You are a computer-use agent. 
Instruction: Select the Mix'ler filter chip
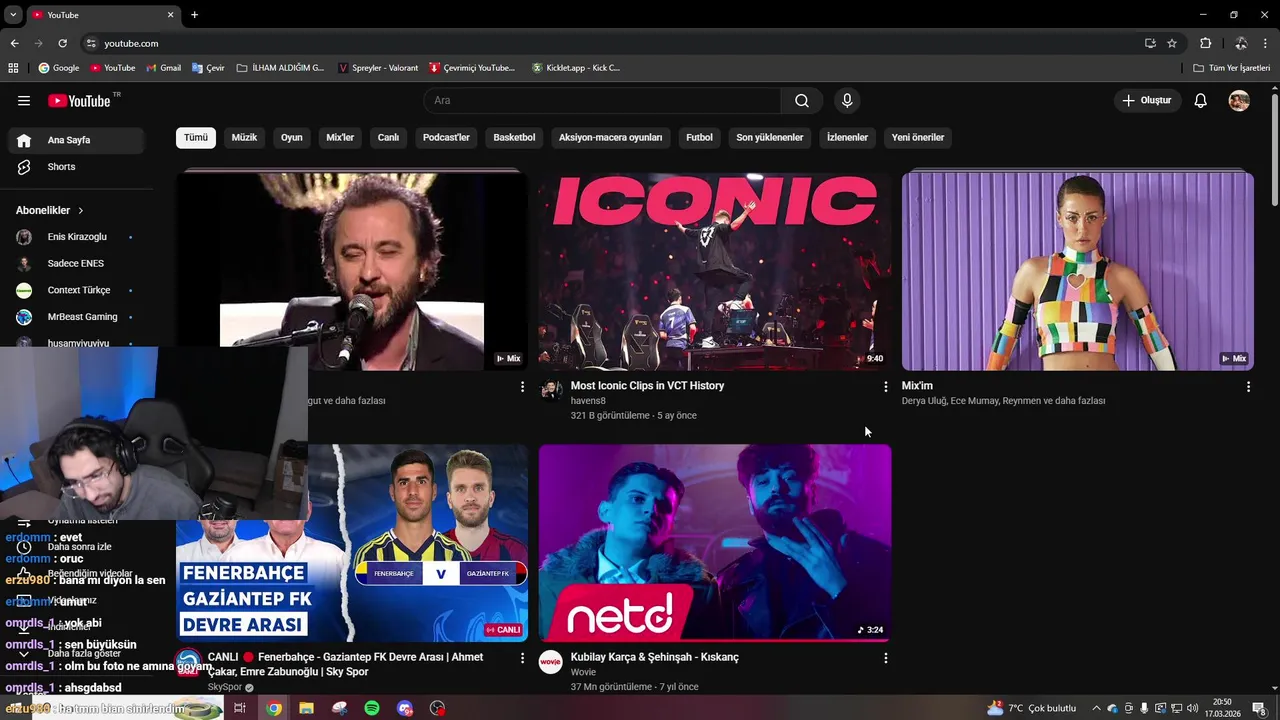[340, 137]
